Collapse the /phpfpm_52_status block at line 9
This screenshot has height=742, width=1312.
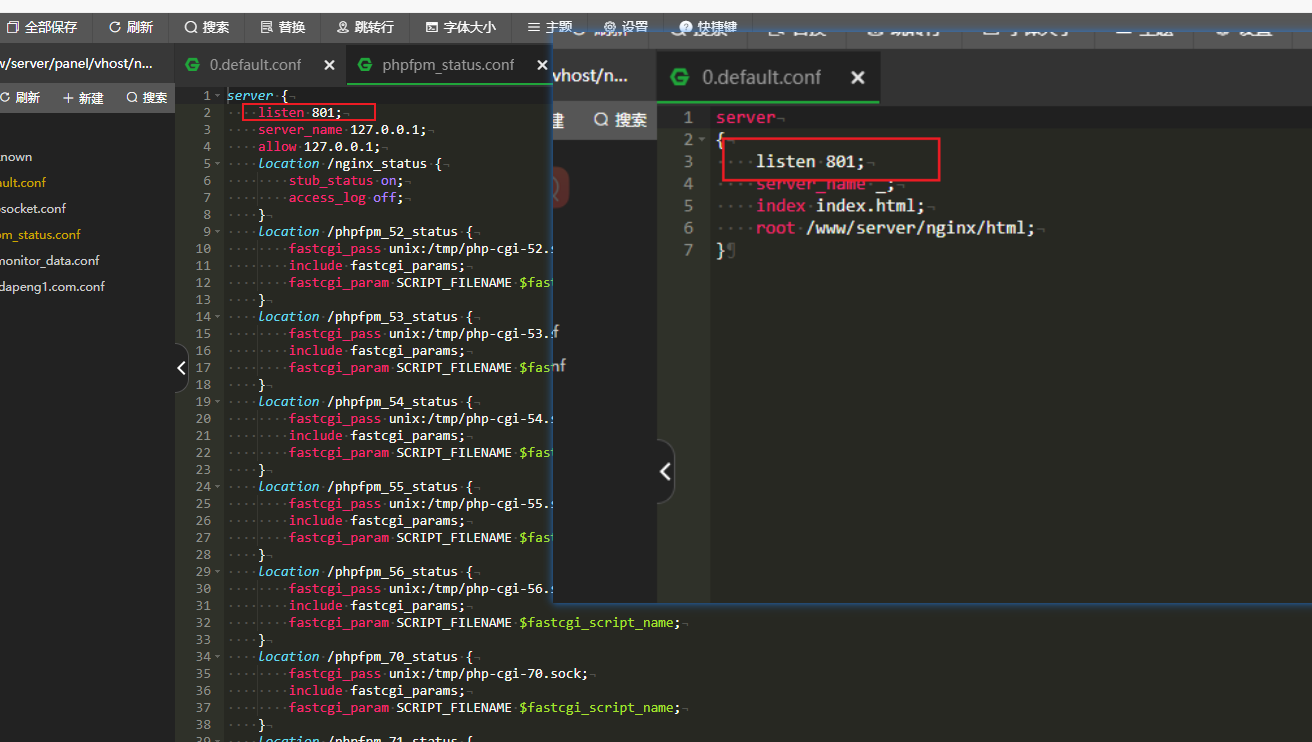pyautogui.click(x=219, y=231)
